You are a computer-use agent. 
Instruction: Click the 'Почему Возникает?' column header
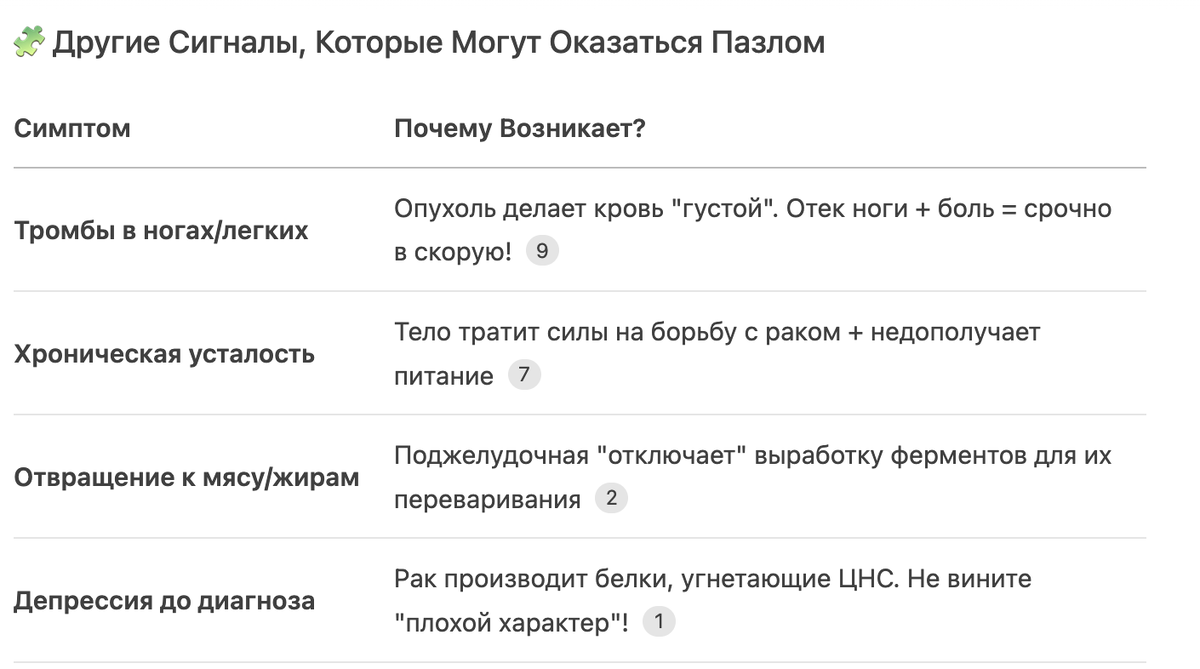[x=520, y=130]
